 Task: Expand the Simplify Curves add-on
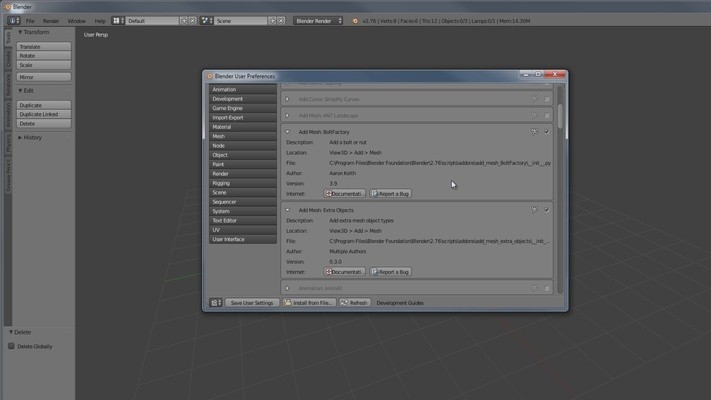(x=287, y=99)
